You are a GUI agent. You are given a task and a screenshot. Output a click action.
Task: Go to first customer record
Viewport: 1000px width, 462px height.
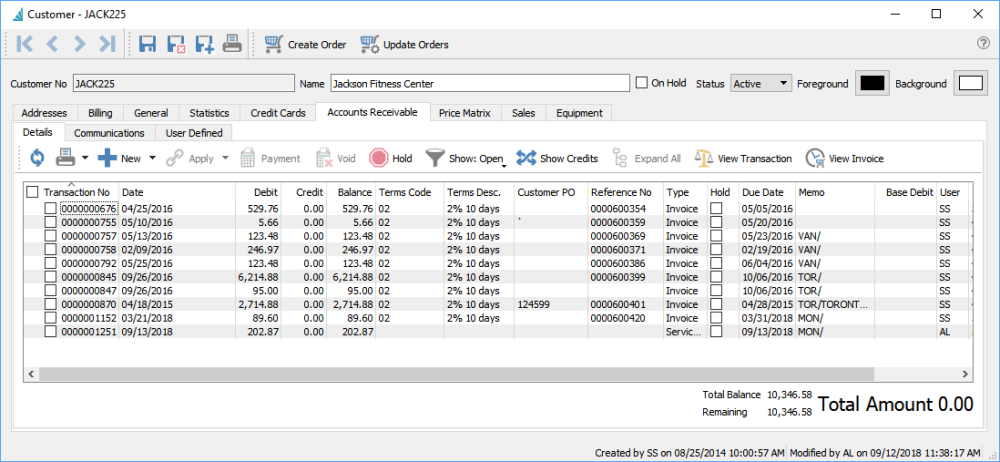pos(25,44)
